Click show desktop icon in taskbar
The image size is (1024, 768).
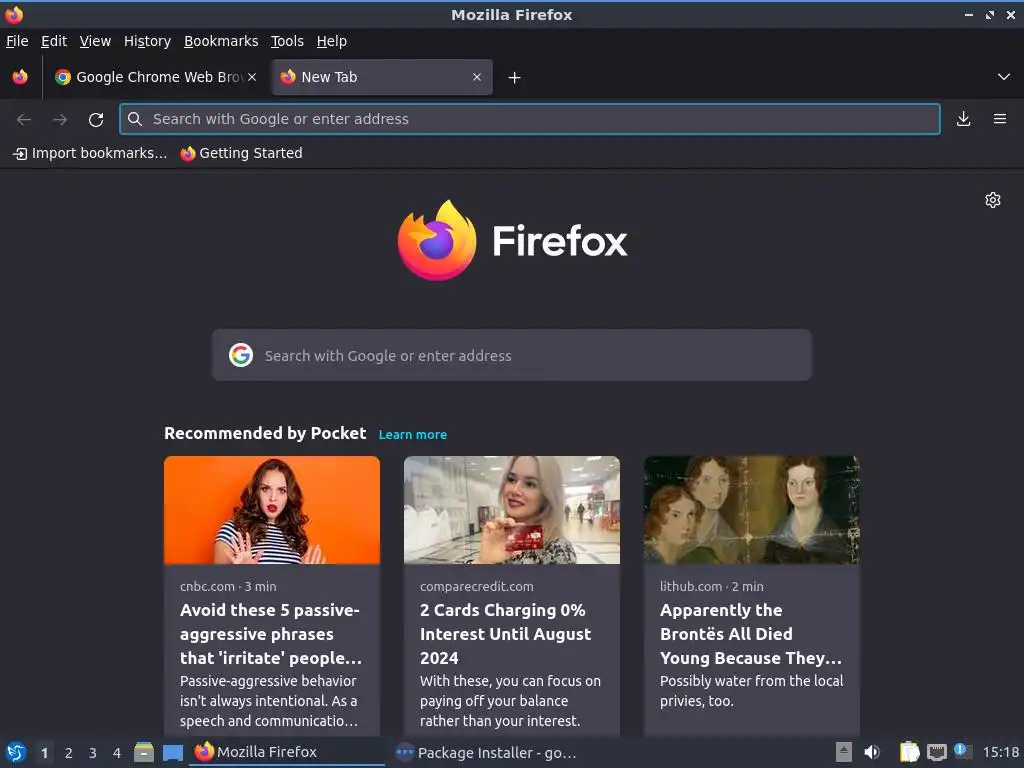point(172,753)
